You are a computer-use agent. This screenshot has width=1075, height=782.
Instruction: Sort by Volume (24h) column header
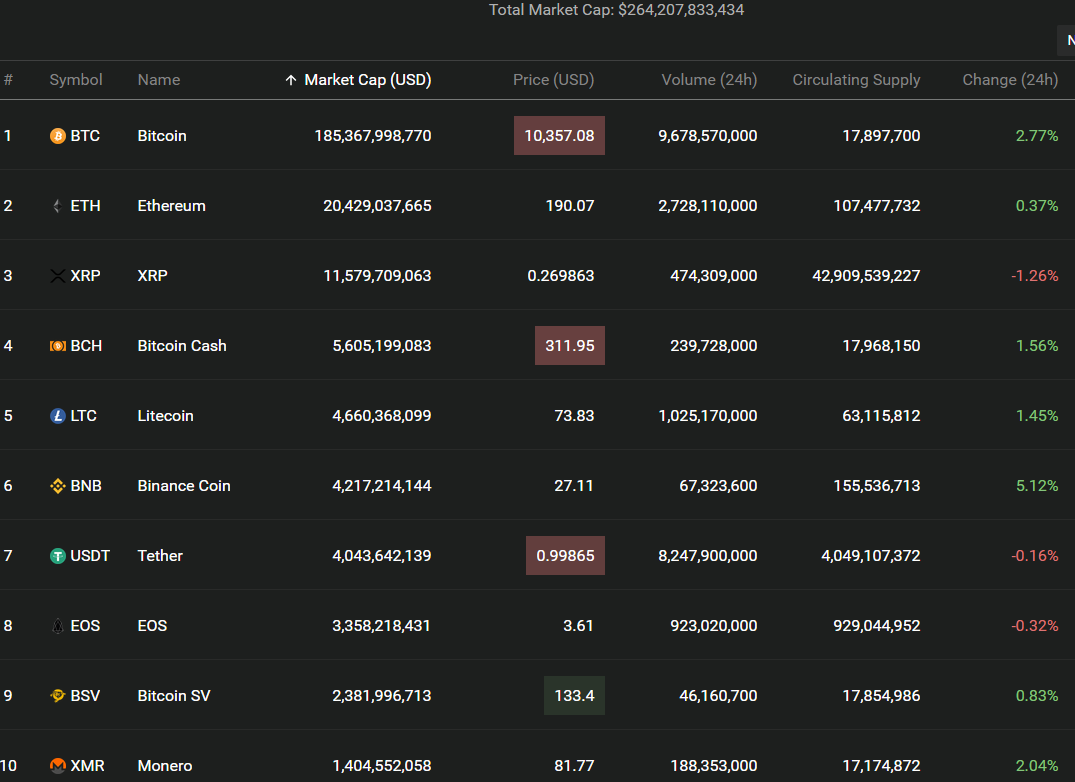point(709,80)
